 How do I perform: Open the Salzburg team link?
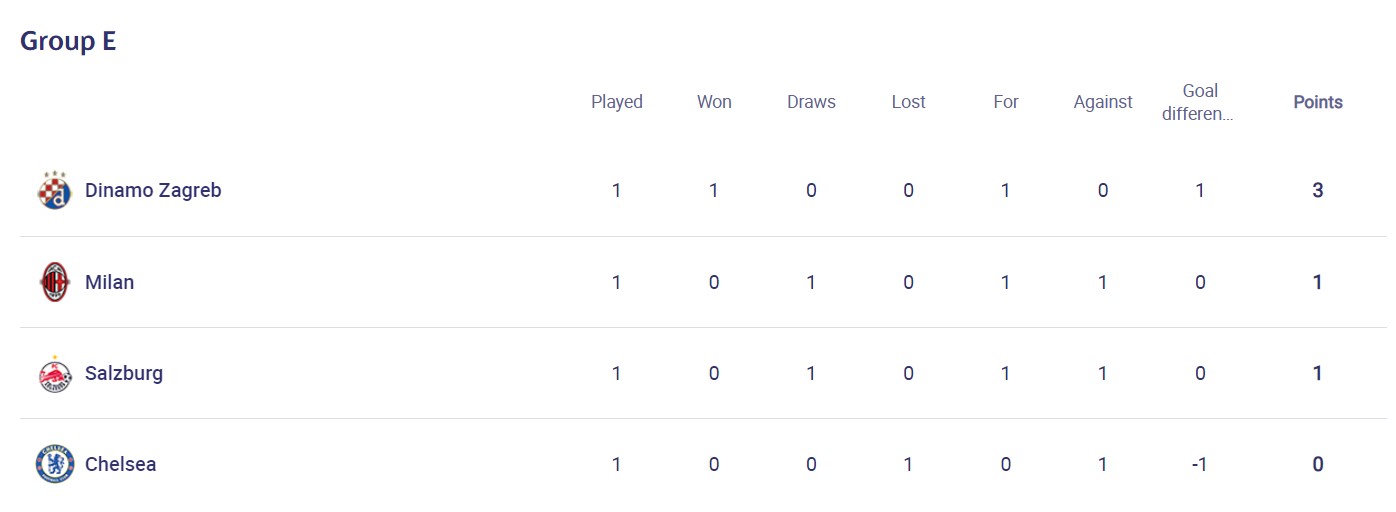124,373
